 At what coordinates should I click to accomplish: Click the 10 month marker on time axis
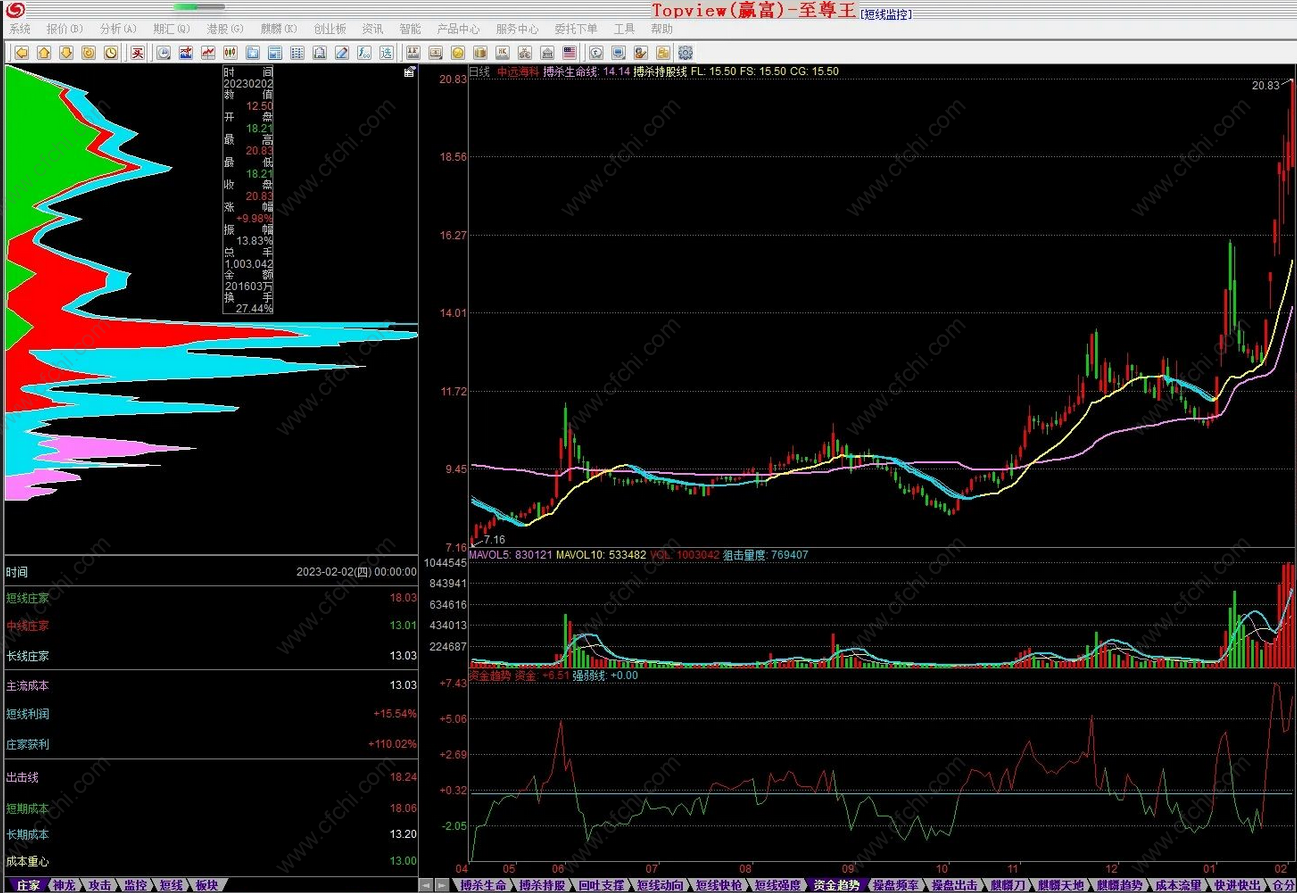click(941, 869)
